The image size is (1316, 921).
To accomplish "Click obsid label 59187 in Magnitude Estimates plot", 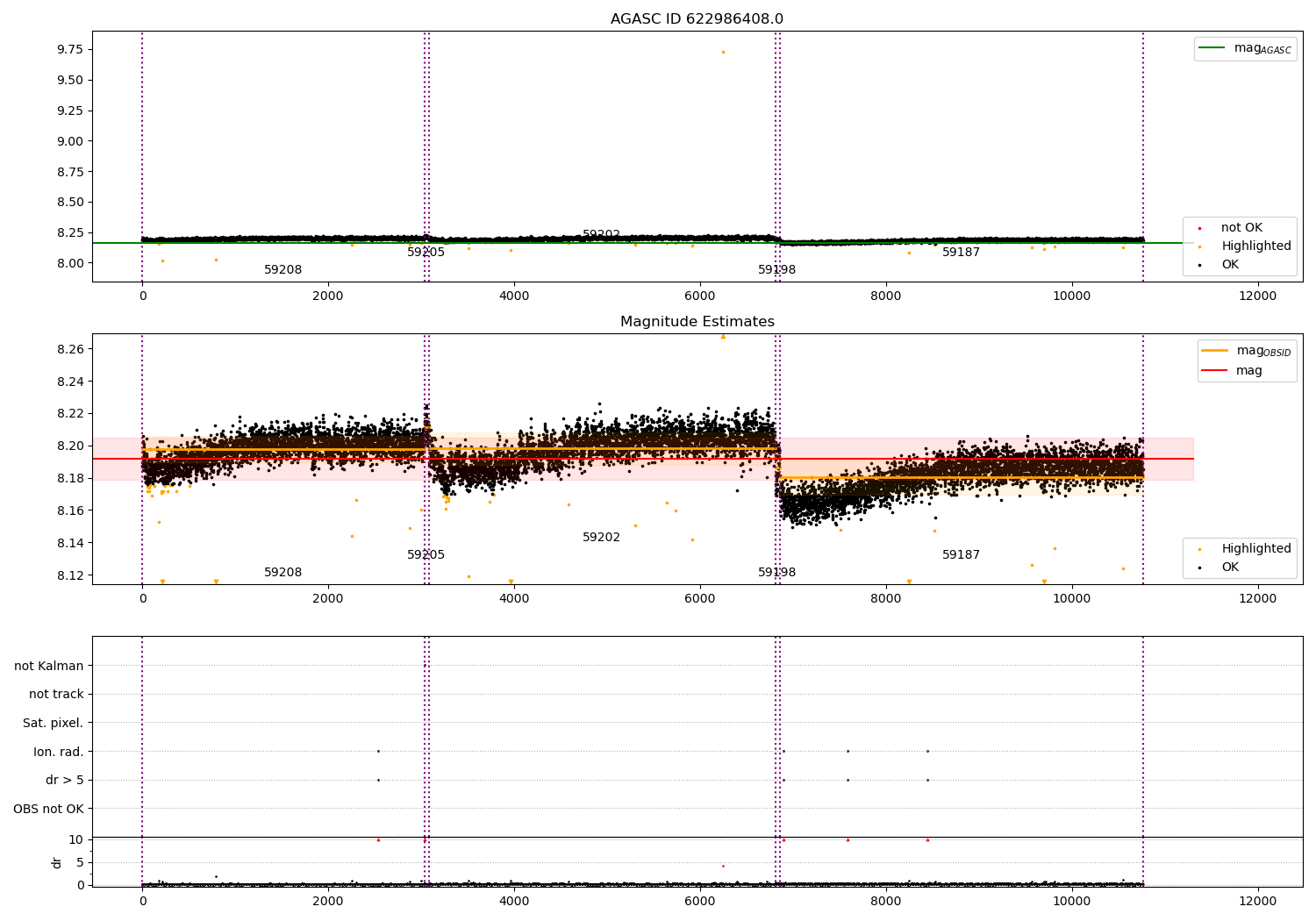I will pos(961,555).
